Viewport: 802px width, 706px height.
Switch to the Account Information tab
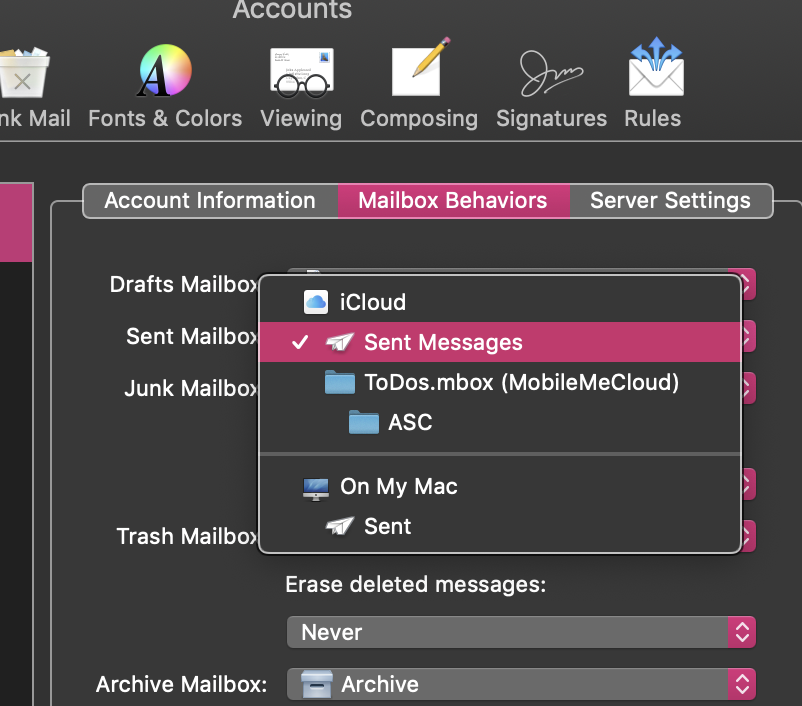point(209,200)
